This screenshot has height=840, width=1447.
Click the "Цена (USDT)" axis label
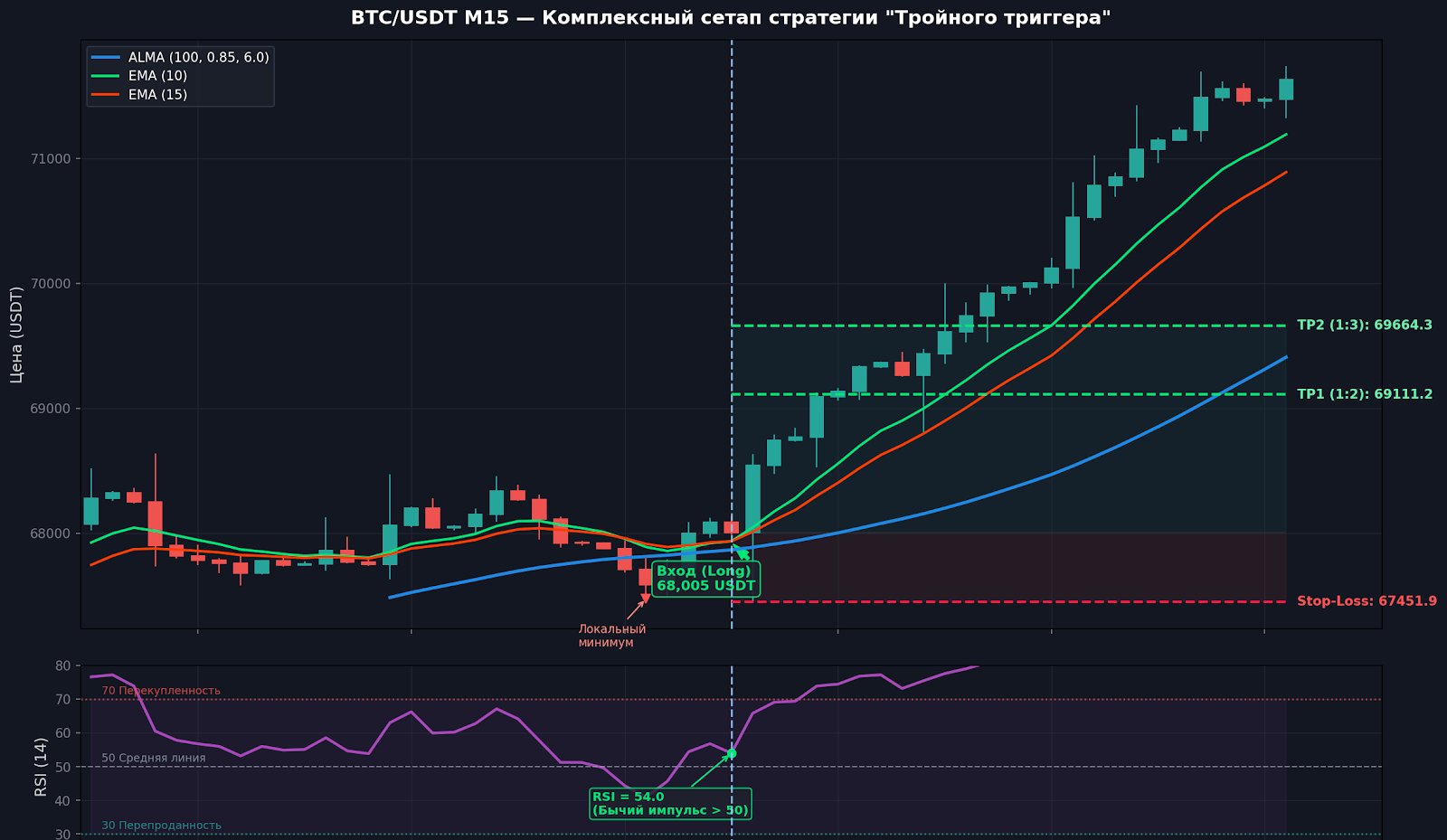coord(16,335)
